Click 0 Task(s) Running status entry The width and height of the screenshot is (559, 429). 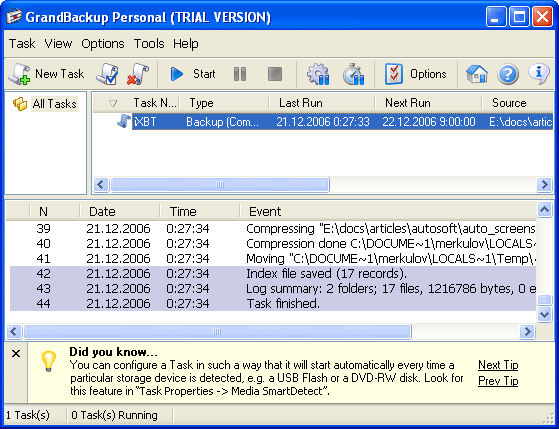point(114,415)
